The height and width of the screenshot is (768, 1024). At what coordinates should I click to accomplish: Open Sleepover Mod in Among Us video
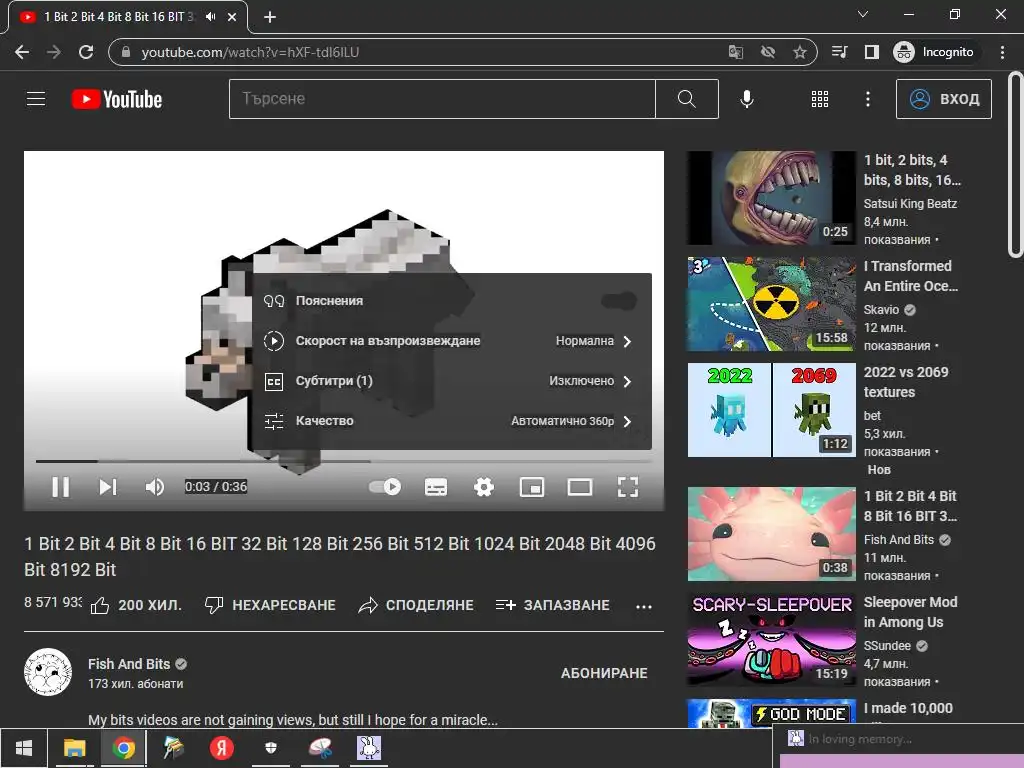(x=771, y=639)
